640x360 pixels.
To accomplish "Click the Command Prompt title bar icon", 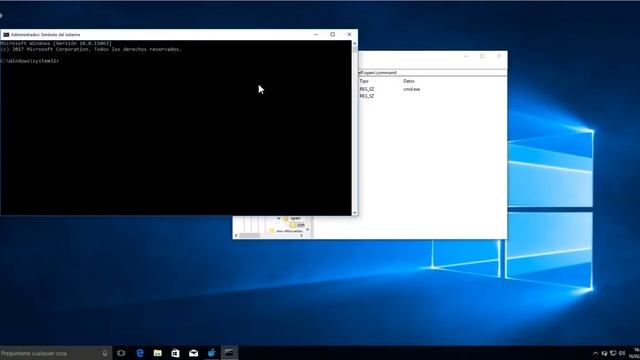I will click(x=6, y=35).
